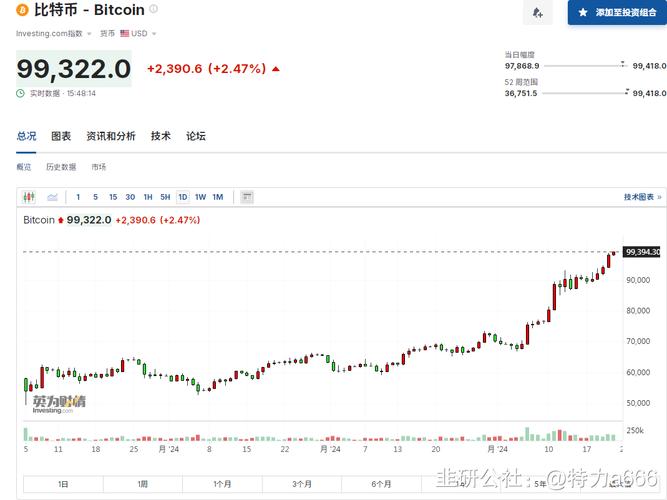Click the daily range slider bar
Image resolution: width=667 pixels, height=500 pixels.
tap(585, 66)
